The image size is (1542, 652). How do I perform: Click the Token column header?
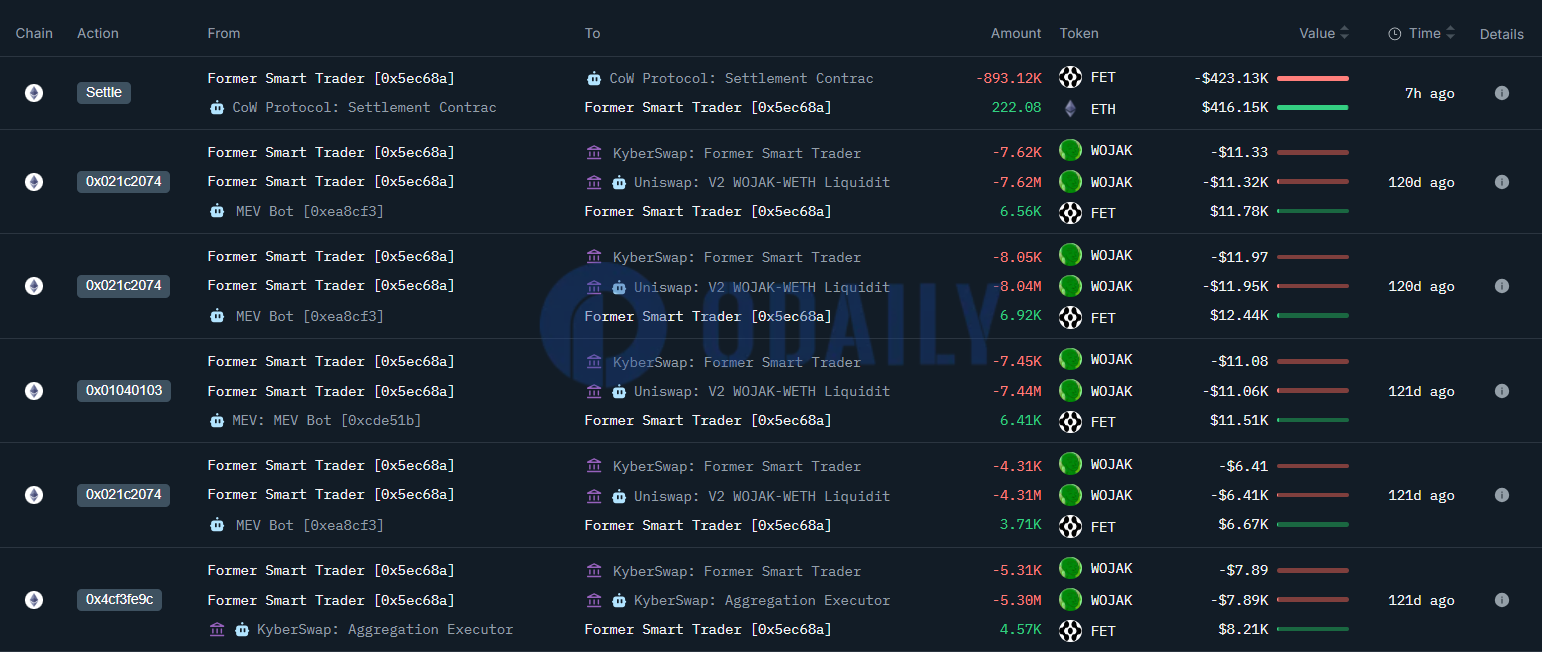(x=1079, y=33)
